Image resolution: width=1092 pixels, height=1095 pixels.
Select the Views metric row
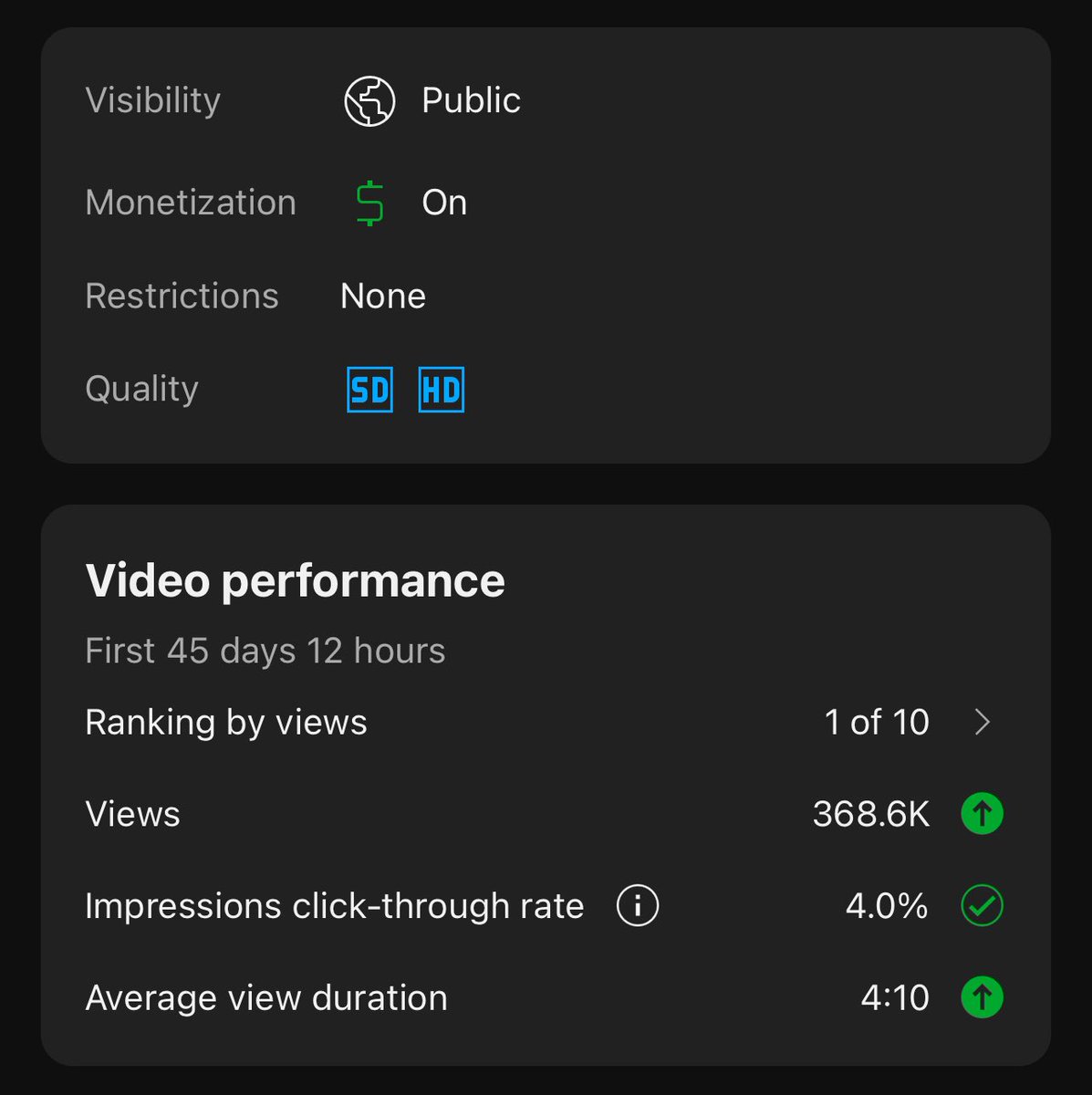545,813
